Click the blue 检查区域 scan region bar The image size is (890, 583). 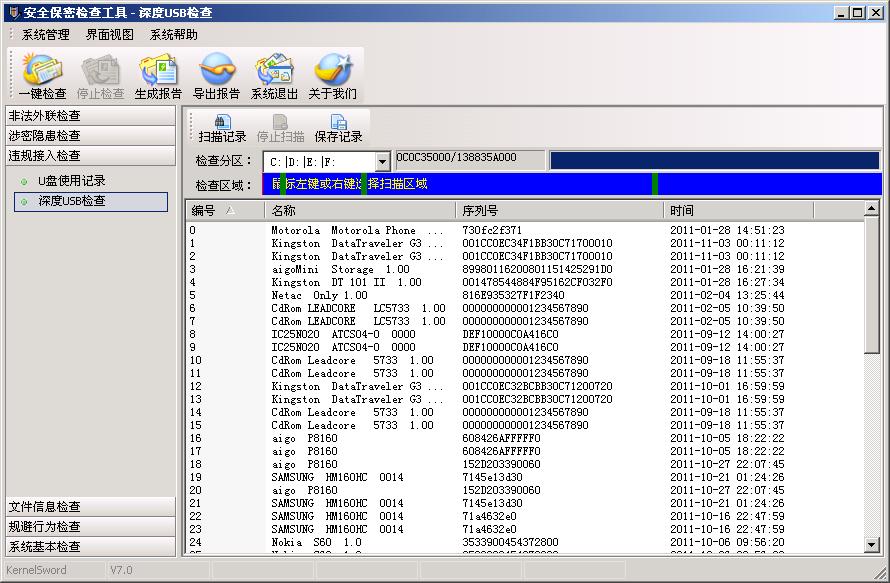[572, 184]
